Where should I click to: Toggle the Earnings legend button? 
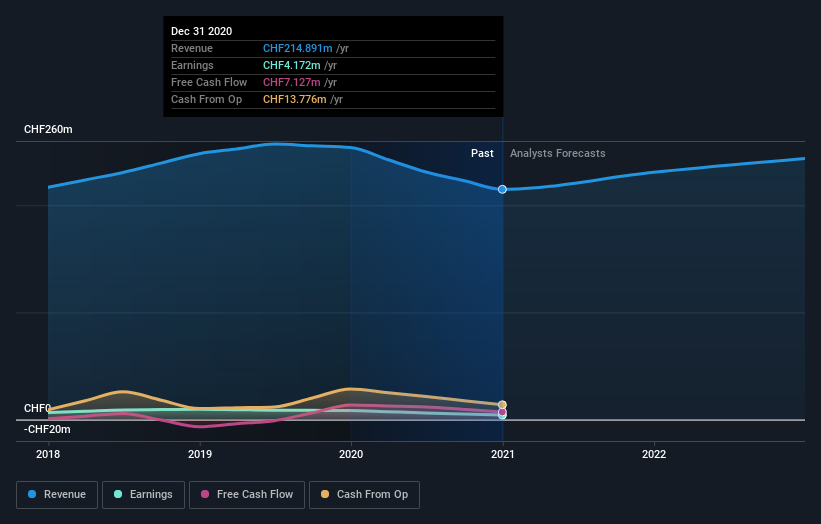click(143, 495)
